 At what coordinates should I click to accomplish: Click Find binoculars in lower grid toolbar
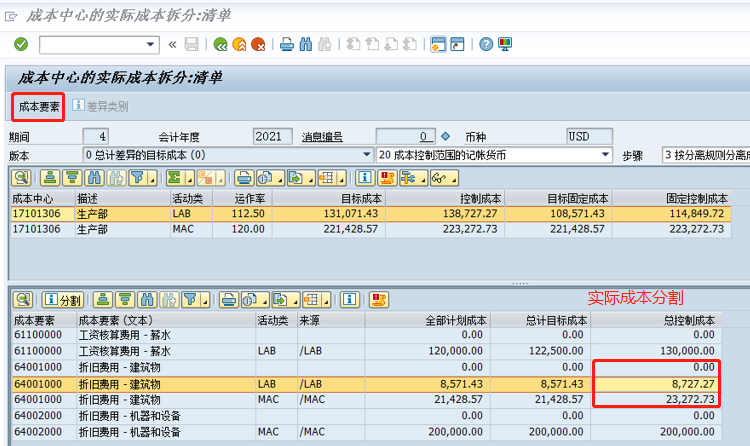[147, 300]
